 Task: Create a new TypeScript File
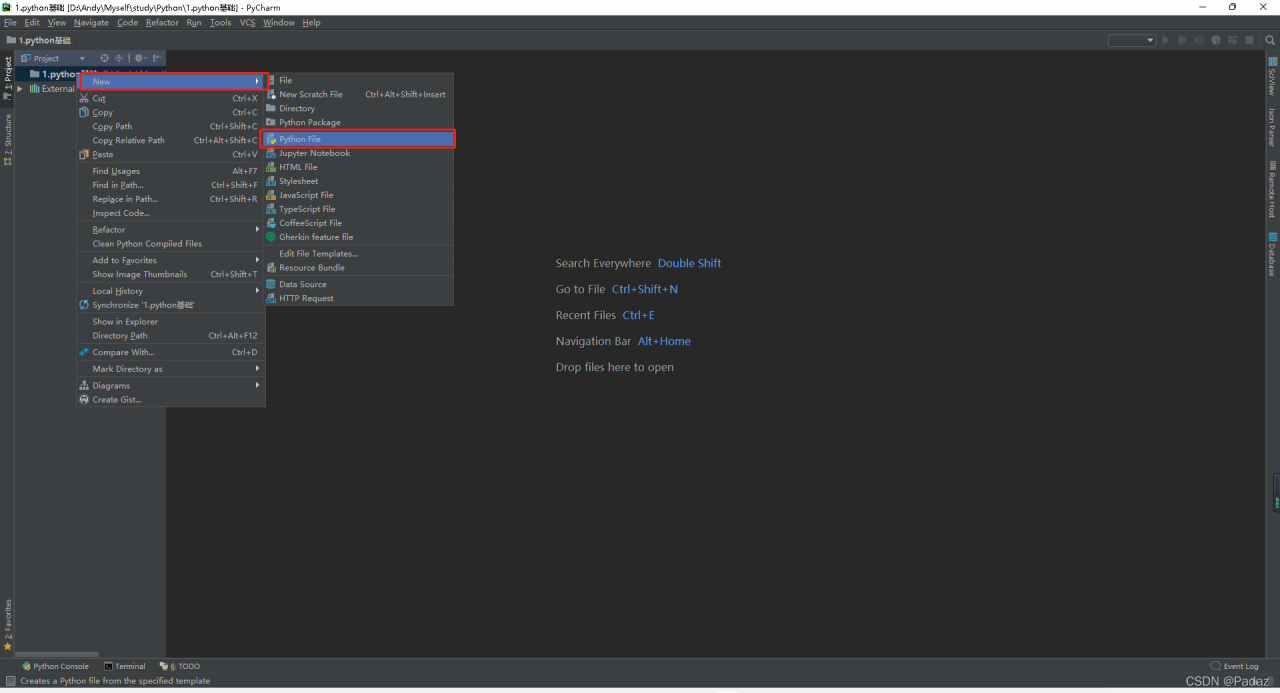[x=358, y=209]
